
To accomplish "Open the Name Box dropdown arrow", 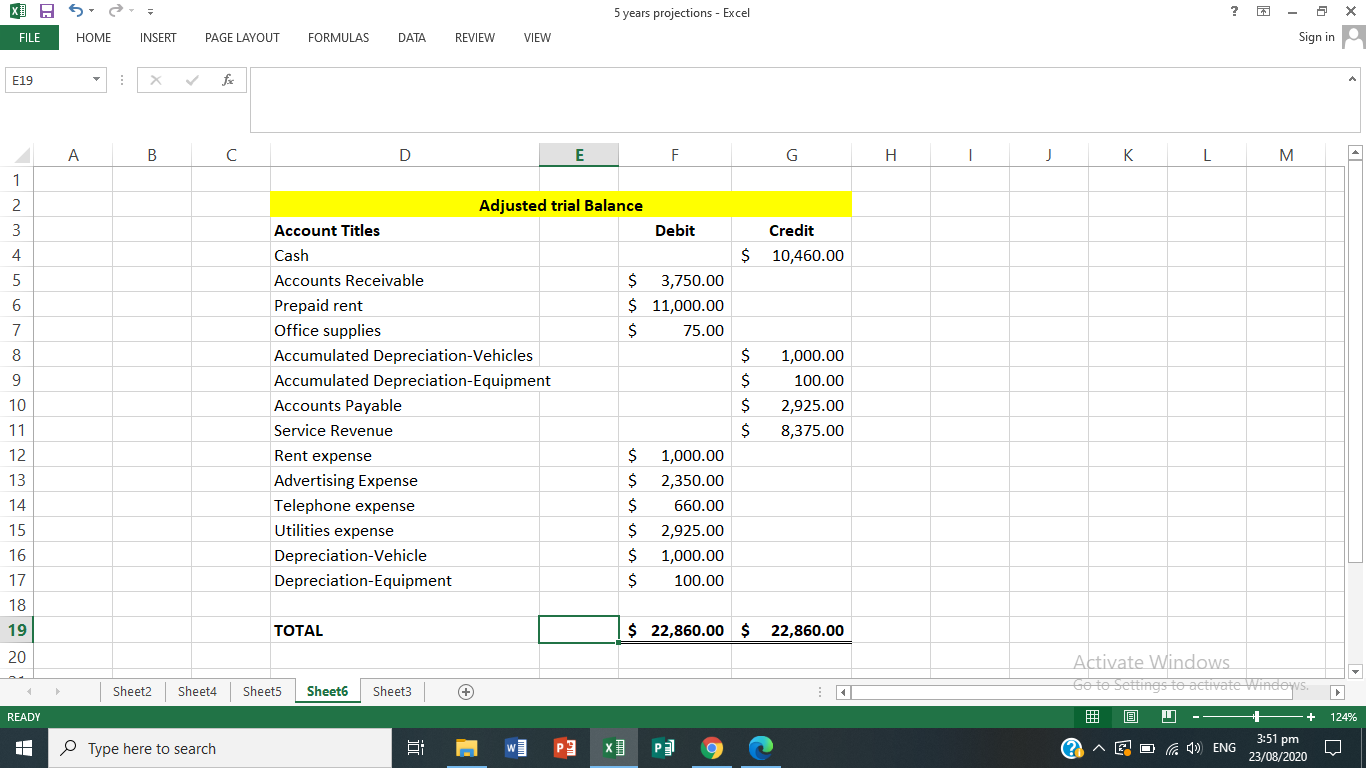I will click(x=97, y=79).
